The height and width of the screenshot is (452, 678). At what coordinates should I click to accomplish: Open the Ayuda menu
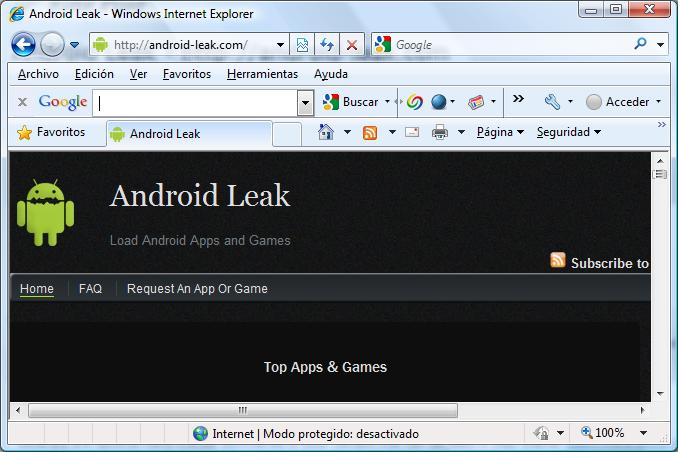click(x=331, y=74)
